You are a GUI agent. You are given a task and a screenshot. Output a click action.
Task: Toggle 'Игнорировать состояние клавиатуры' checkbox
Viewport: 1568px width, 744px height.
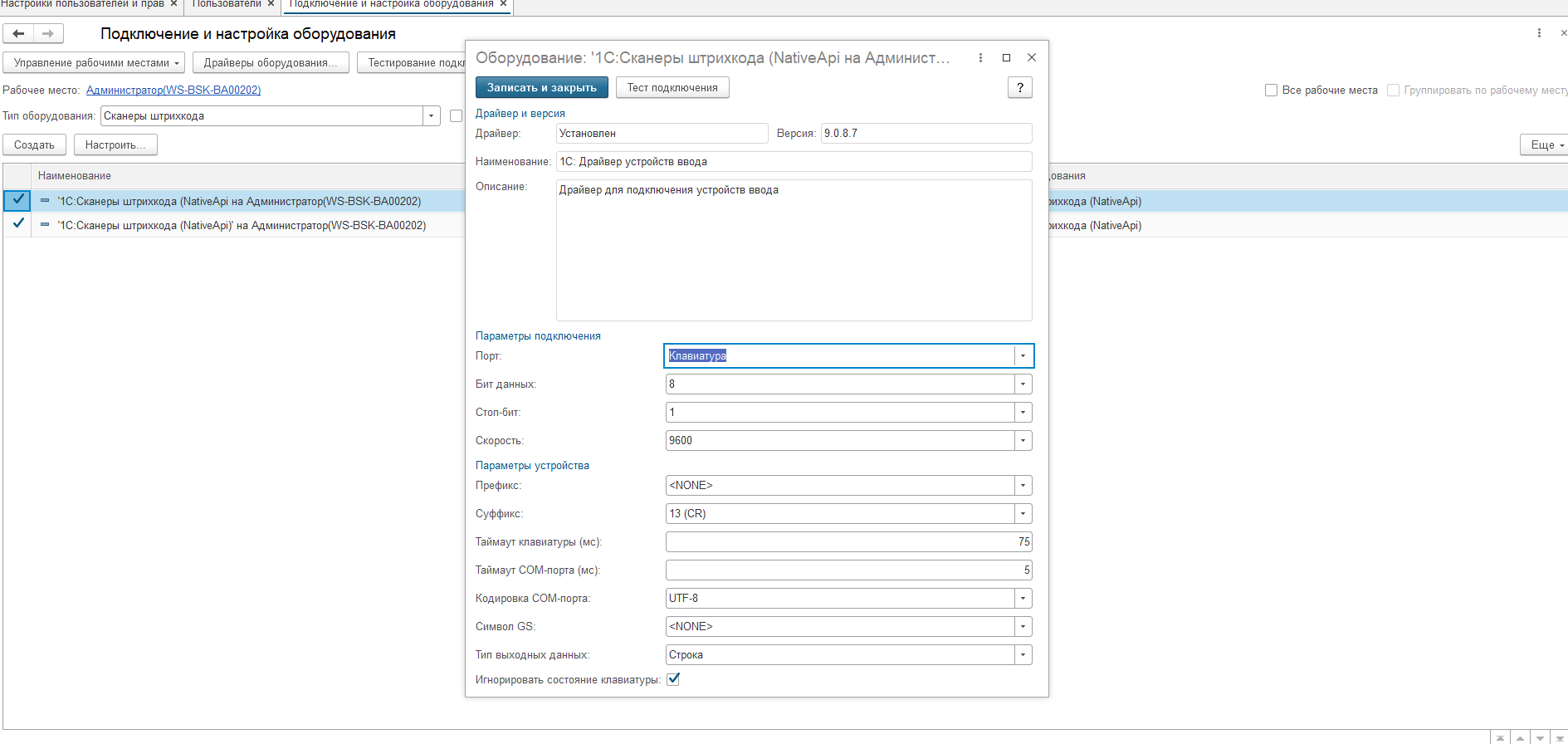click(x=673, y=679)
